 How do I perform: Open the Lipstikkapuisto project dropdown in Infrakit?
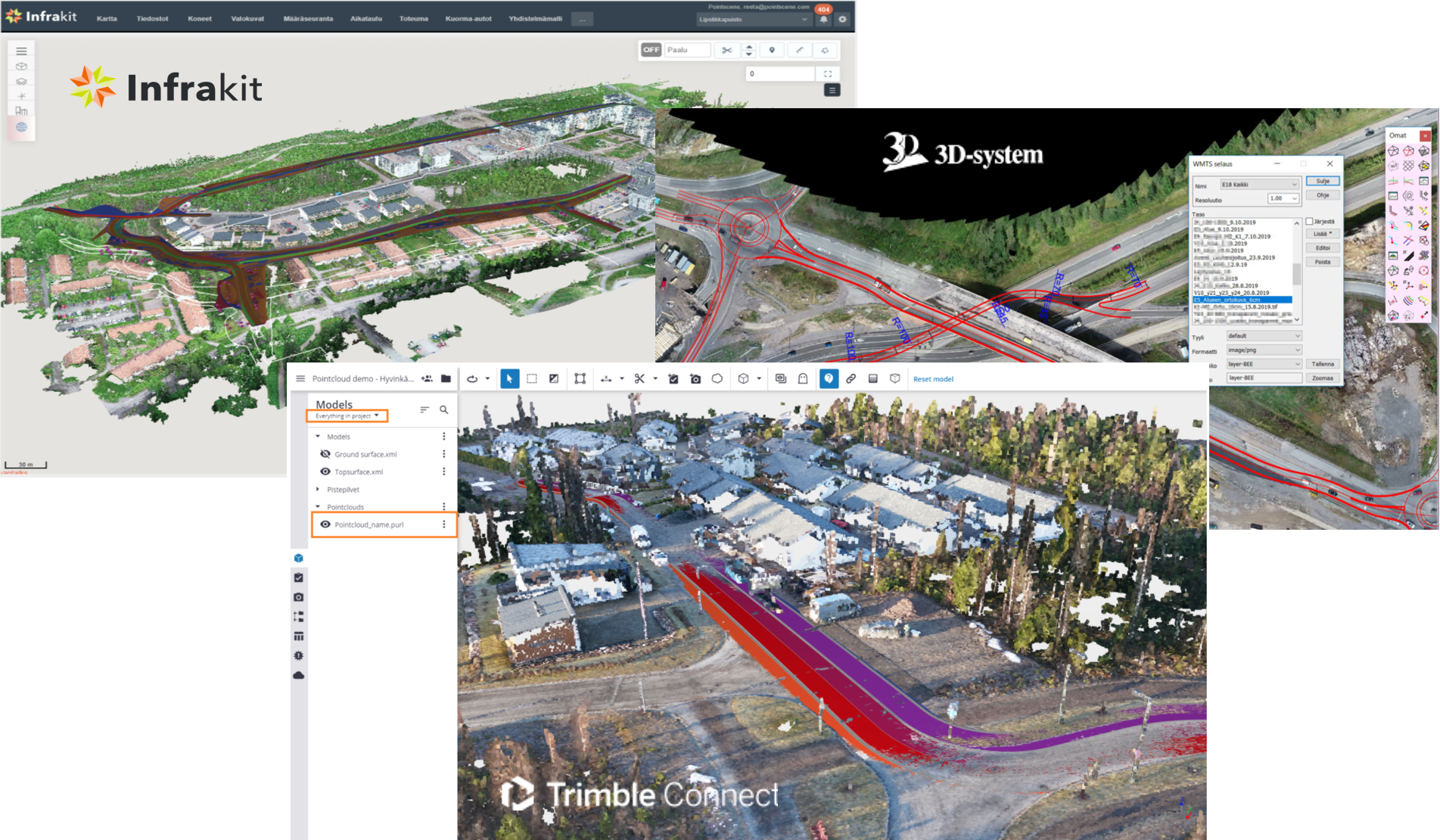point(754,20)
